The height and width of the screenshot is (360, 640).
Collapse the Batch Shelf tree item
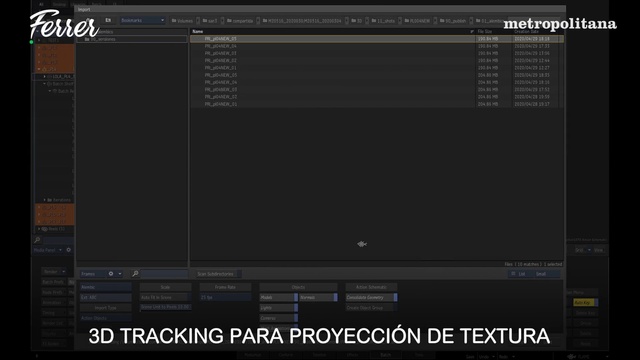(44, 84)
